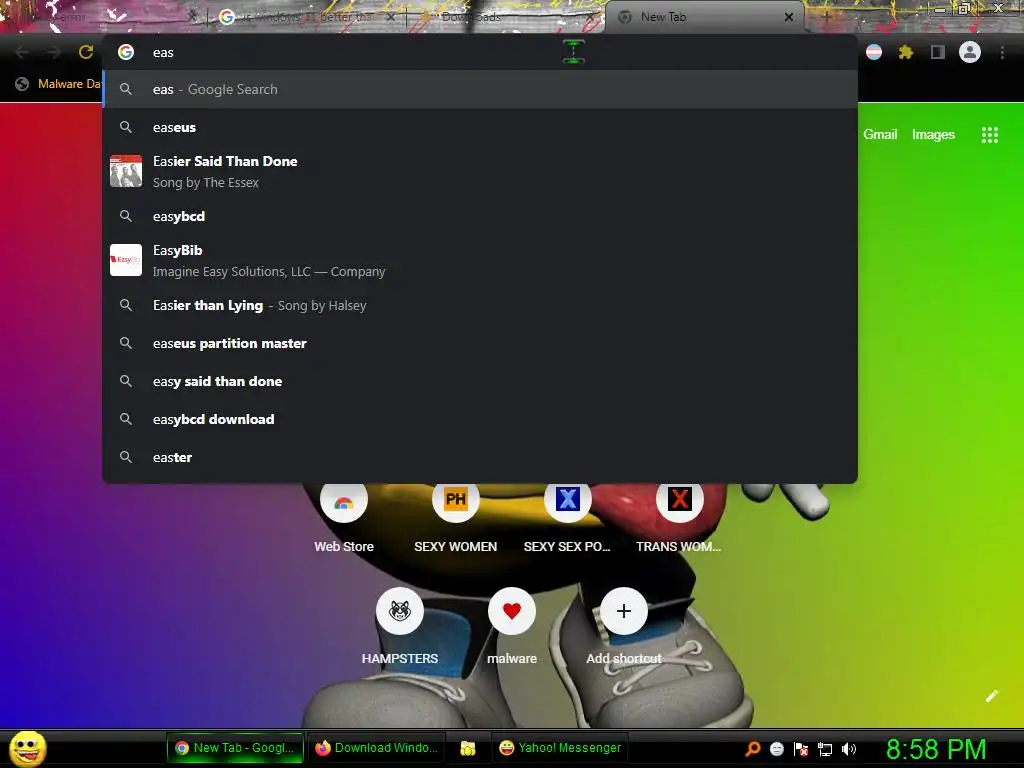The height and width of the screenshot is (768, 1024).
Task: Click the address bar text 'eas'
Action: click(x=163, y=53)
